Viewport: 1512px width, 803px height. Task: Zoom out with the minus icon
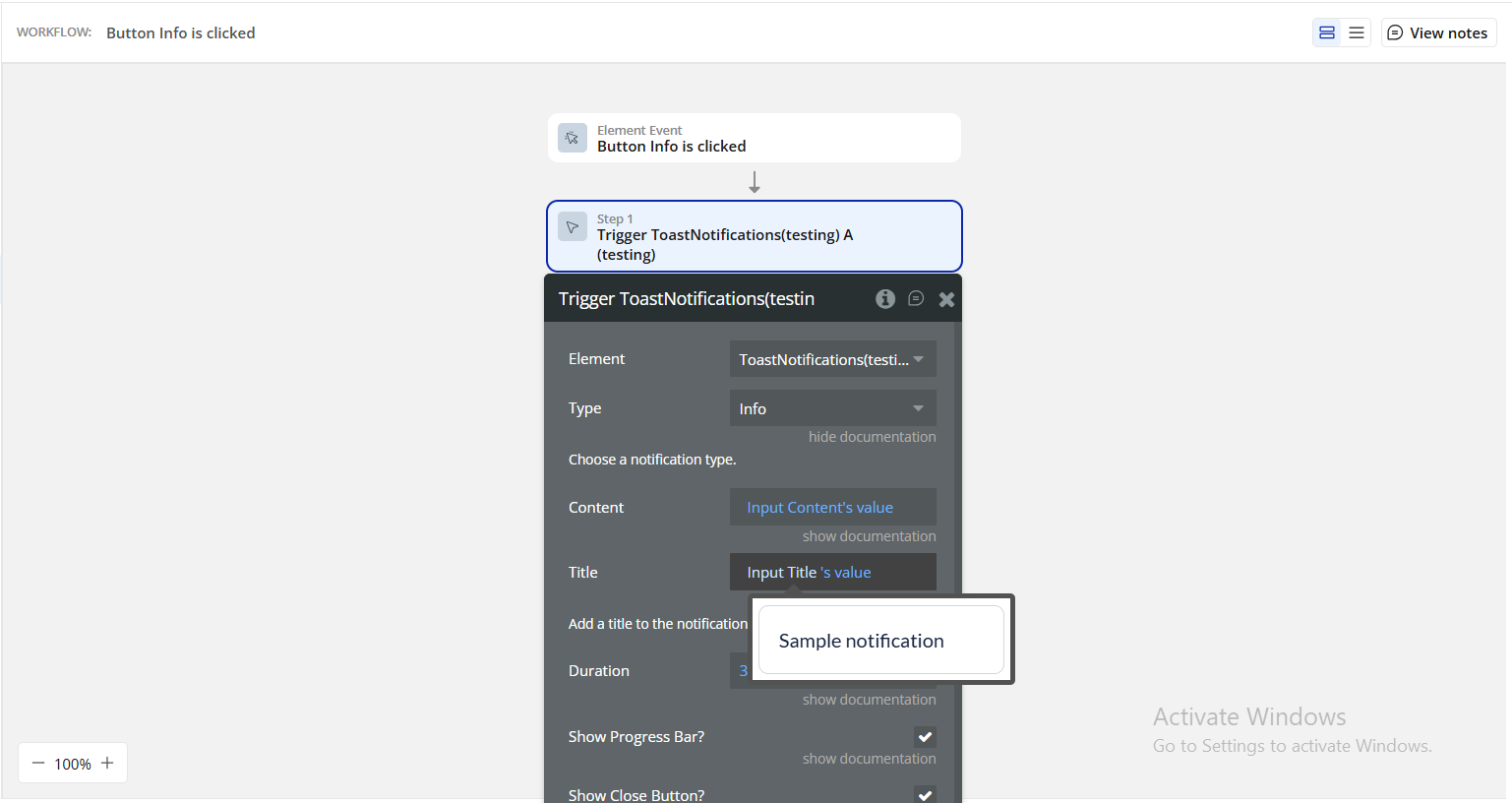[x=38, y=763]
